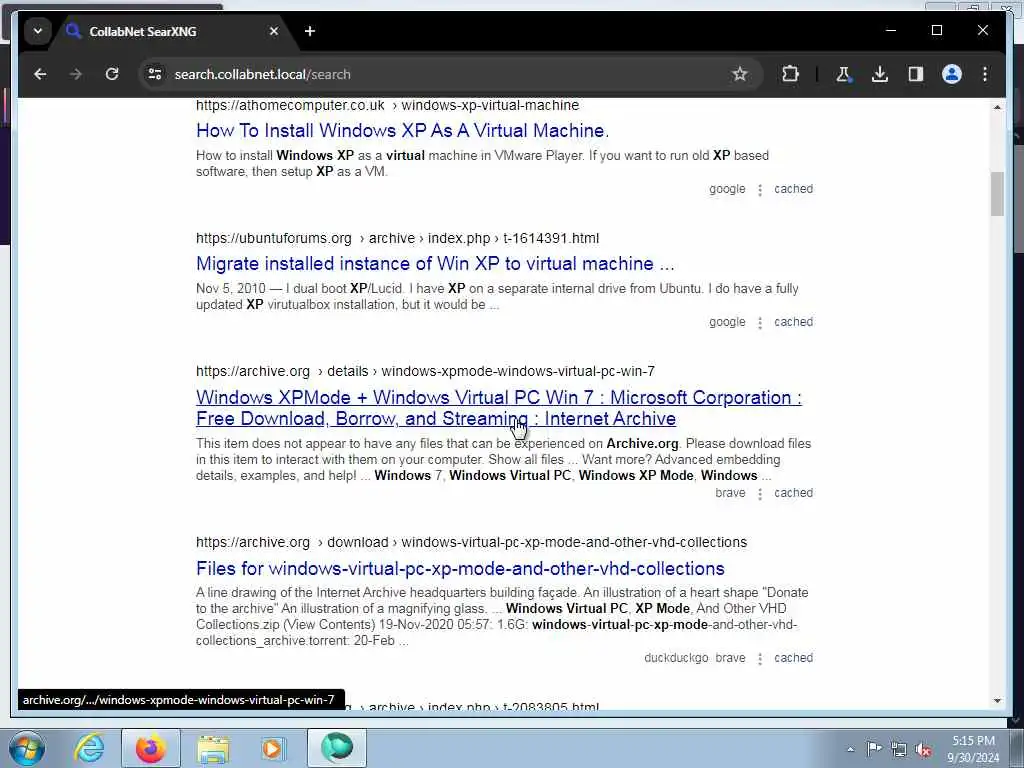This screenshot has height=768, width=1024.
Task: Click the ubuntuforums.org t-1614391.html URL
Action: pyautogui.click(x=397, y=238)
